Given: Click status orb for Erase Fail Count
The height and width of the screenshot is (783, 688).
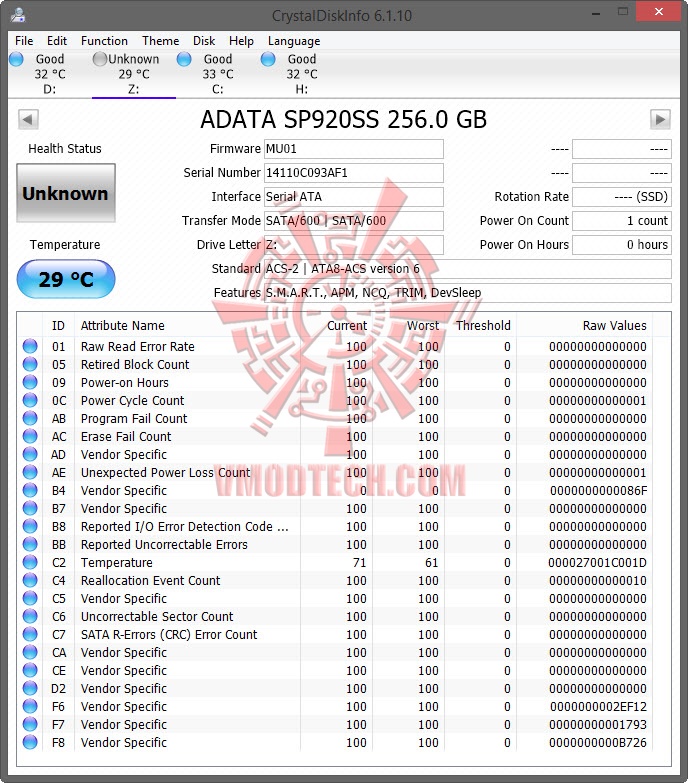Looking at the screenshot, I should click(30, 436).
